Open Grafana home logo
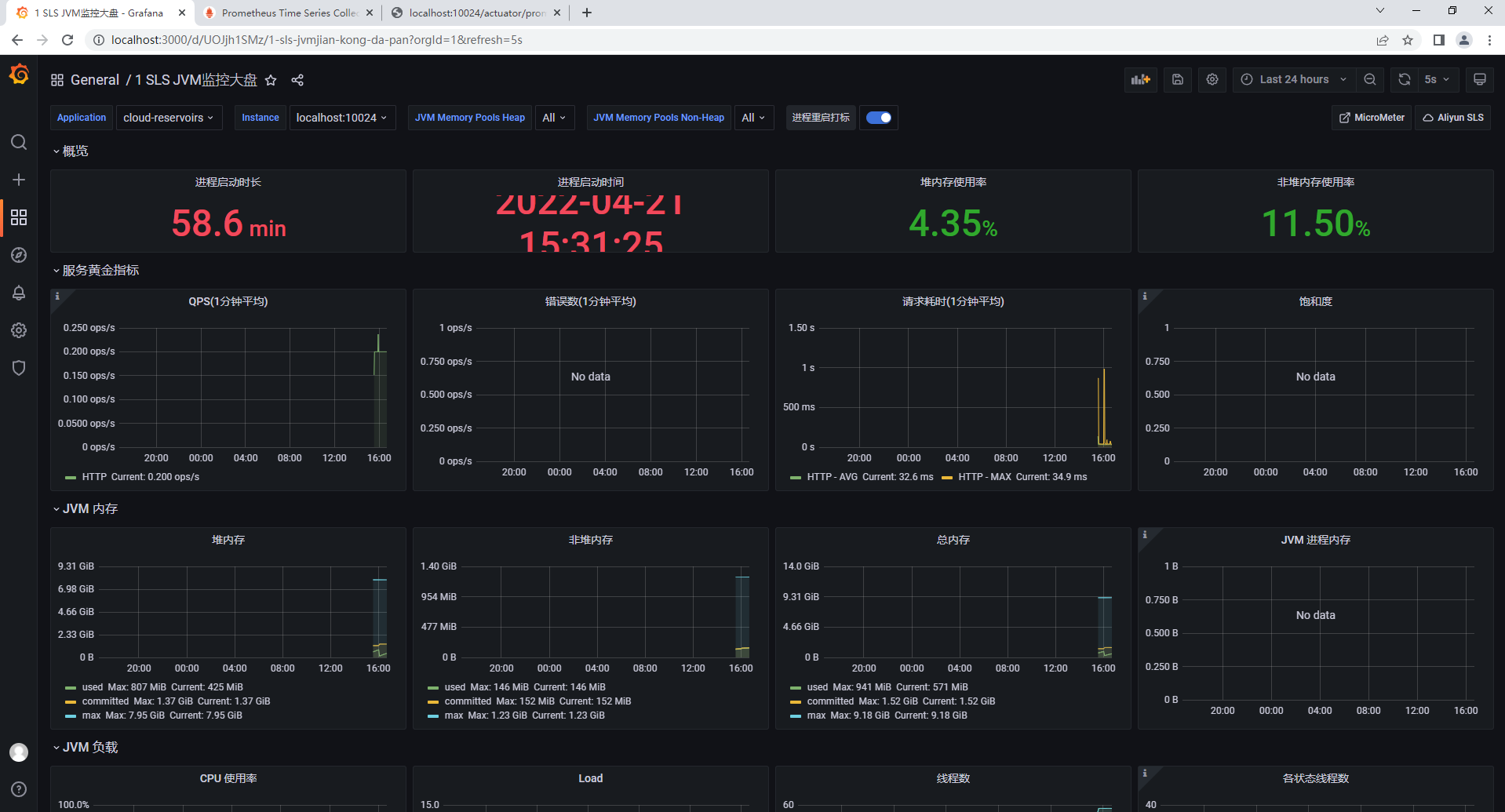The width and height of the screenshot is (1505, 812). coord(19,75)
